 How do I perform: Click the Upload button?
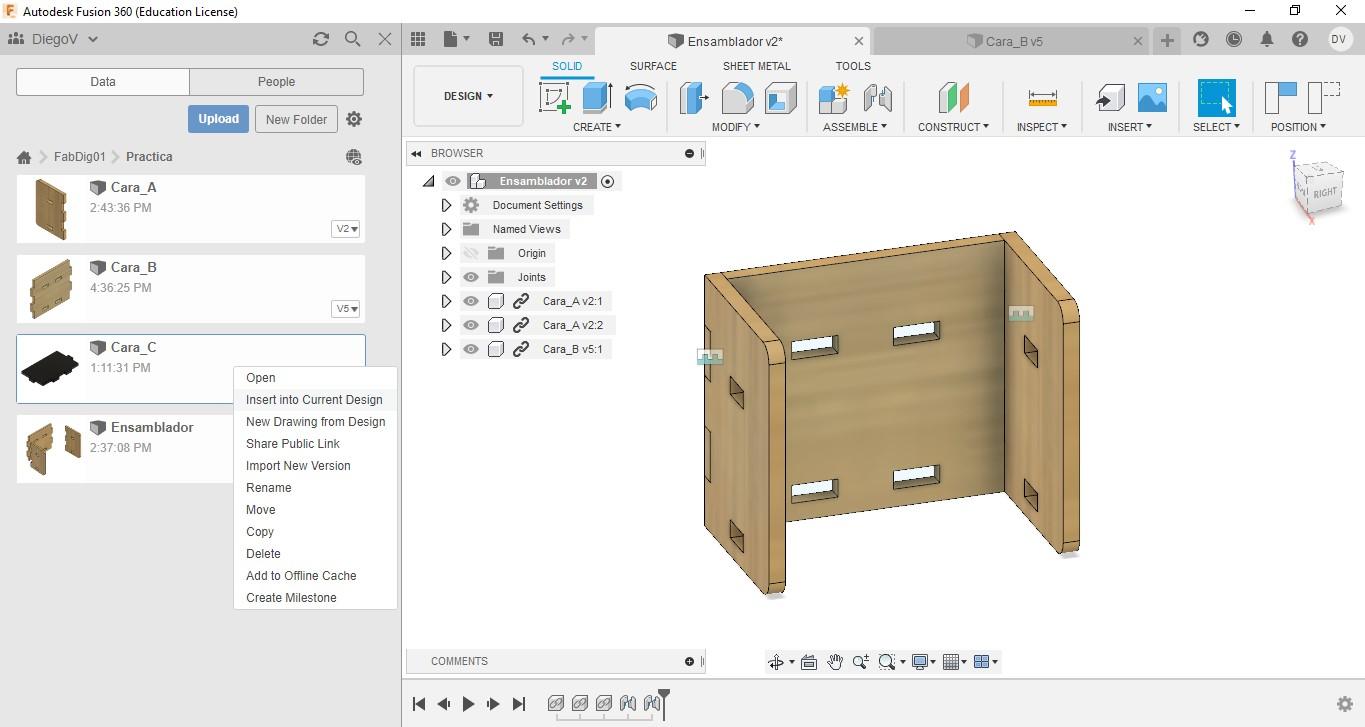218,119
